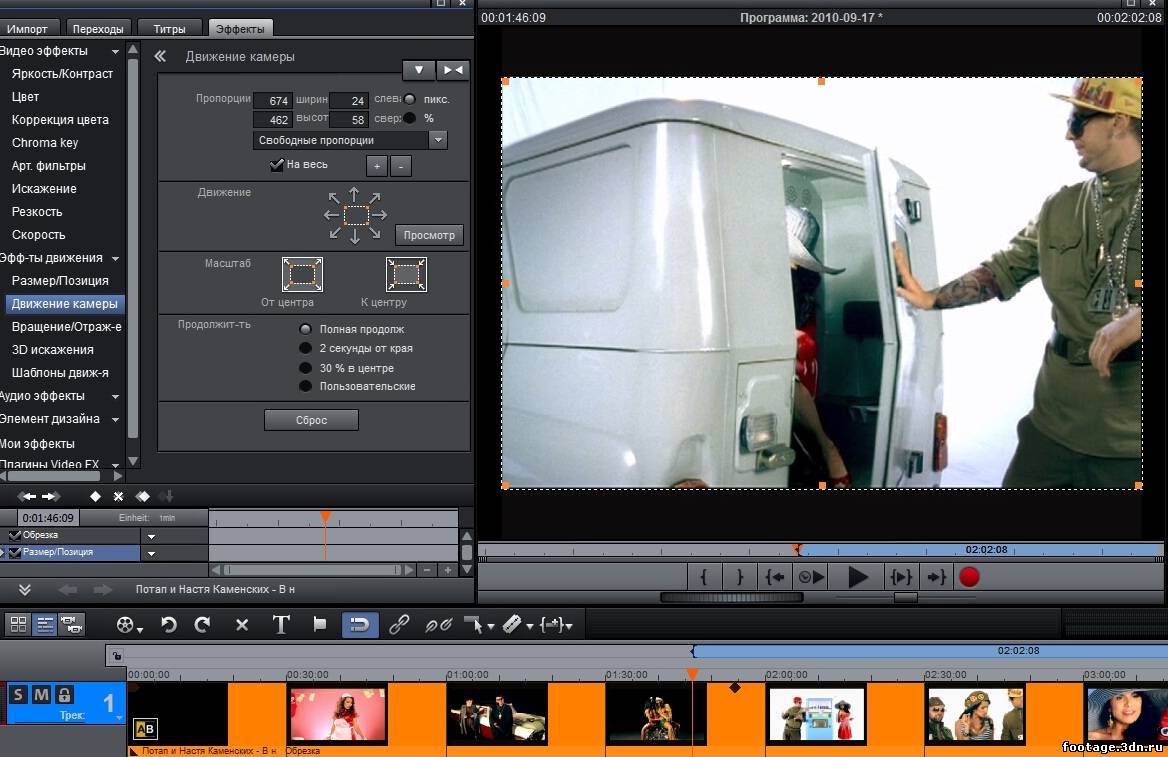This screenshot has height=757, width=1168.
Task: Click the minus zoom button
Action: coord(401,166)
